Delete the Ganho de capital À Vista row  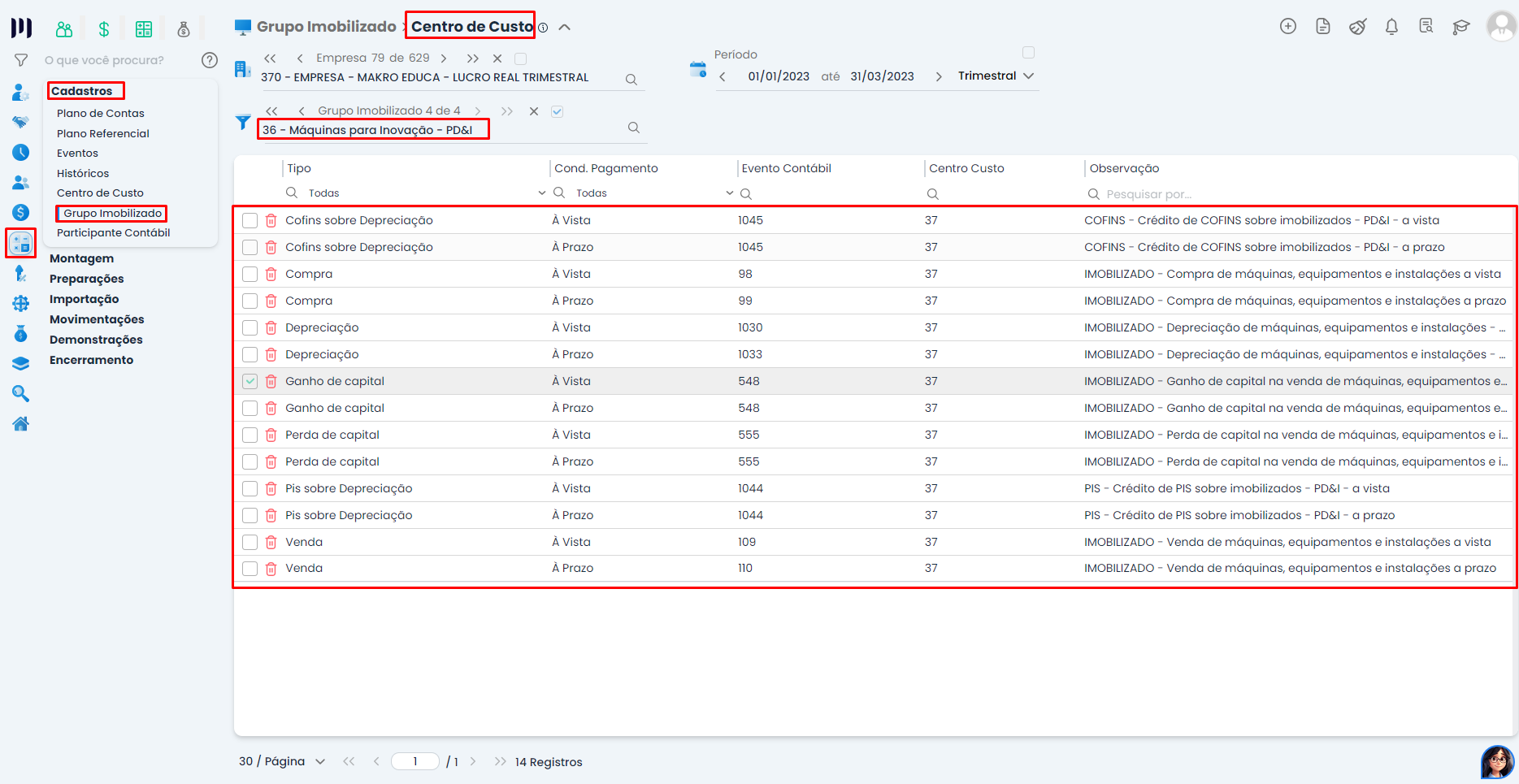point(271,381)
